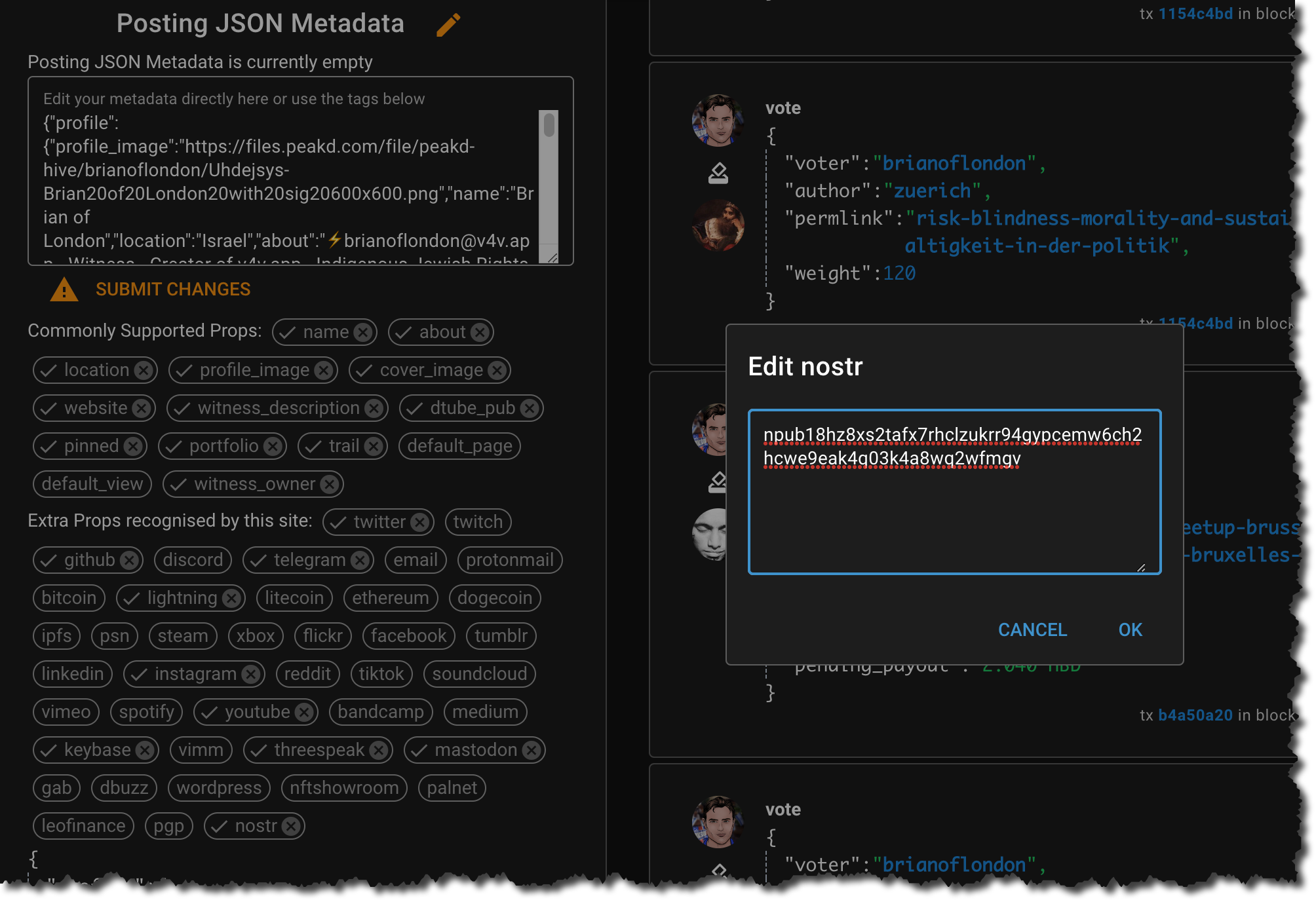Viewport: 1316px width, 900px height.
Task: Remove the witness_owner prop with its x icon
Action: [330, 484]
